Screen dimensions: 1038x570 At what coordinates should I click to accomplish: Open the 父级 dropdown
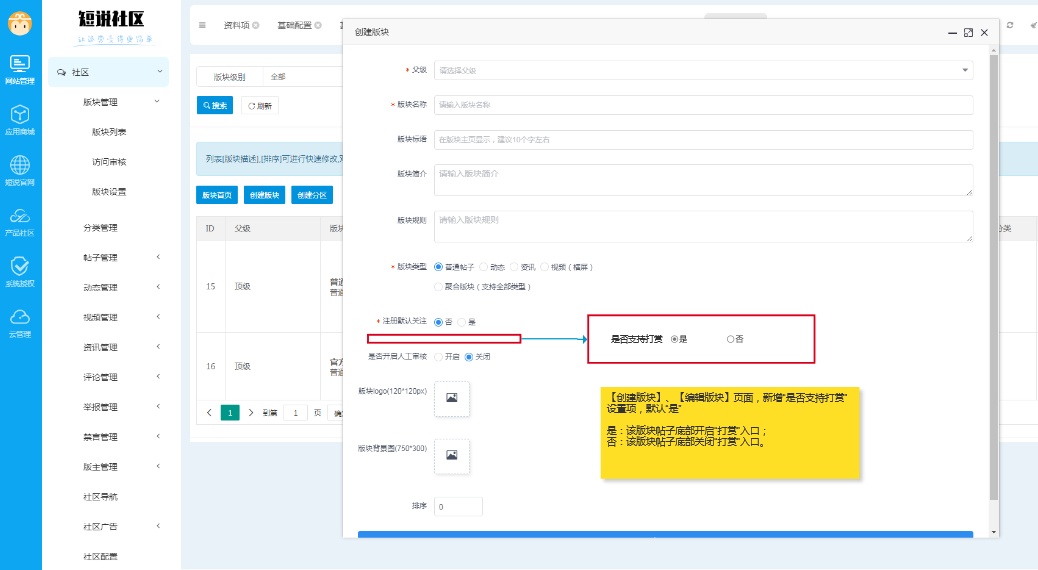tap(704, 70)
